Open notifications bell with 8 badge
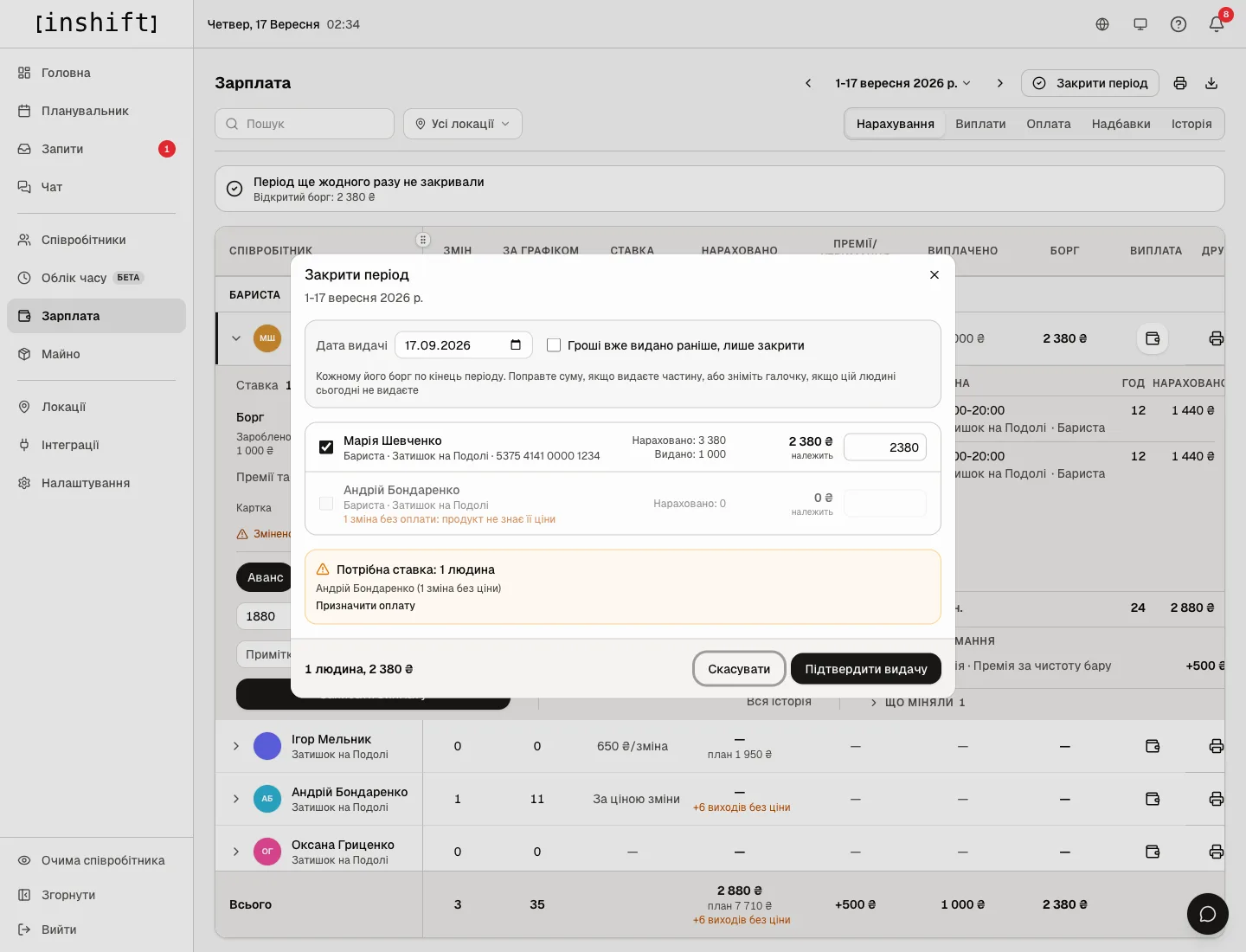Image resolution: width=1246 pixels, height=952 pixels. 1217,24
